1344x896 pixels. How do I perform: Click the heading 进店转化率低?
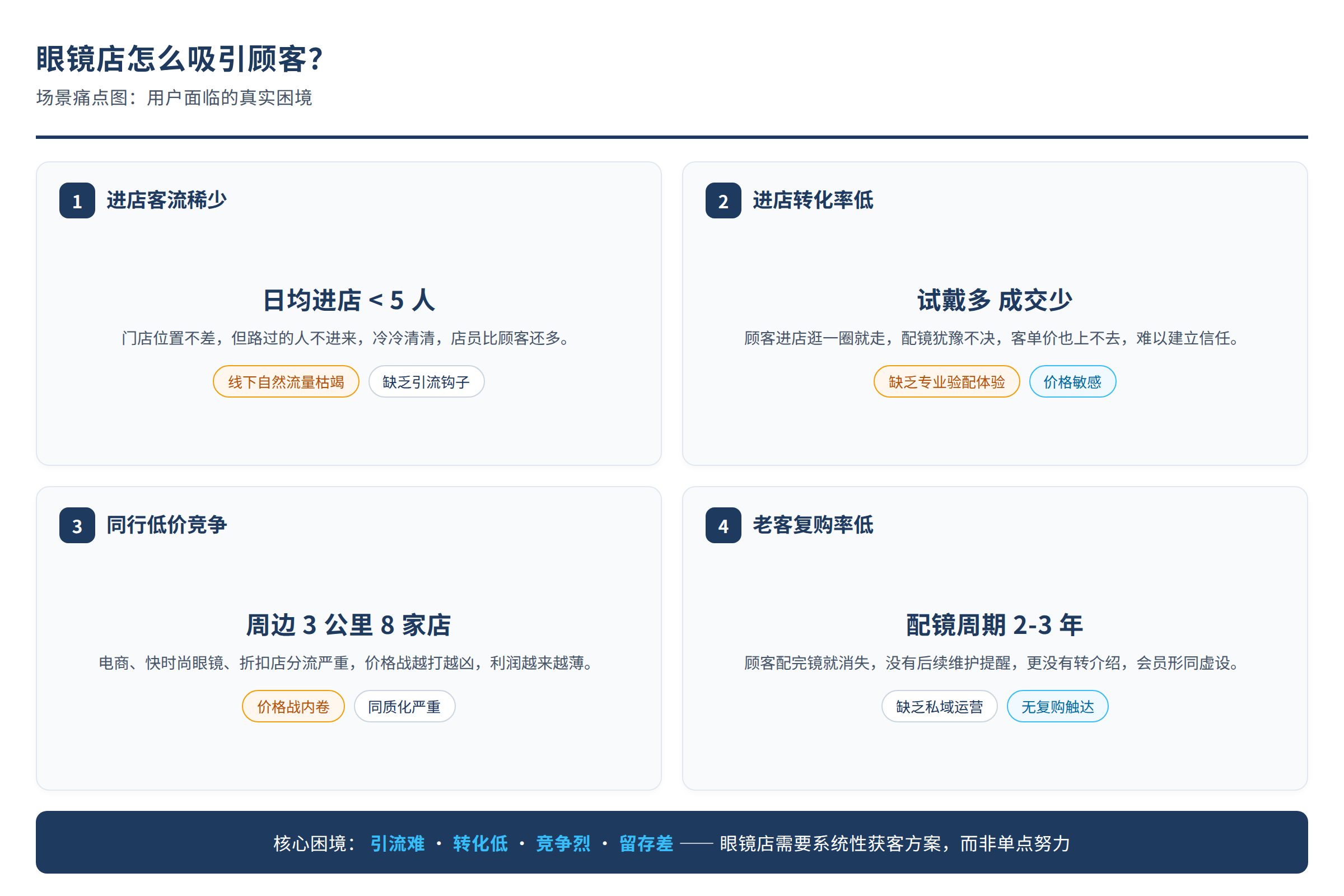click(x=813, y=200)
